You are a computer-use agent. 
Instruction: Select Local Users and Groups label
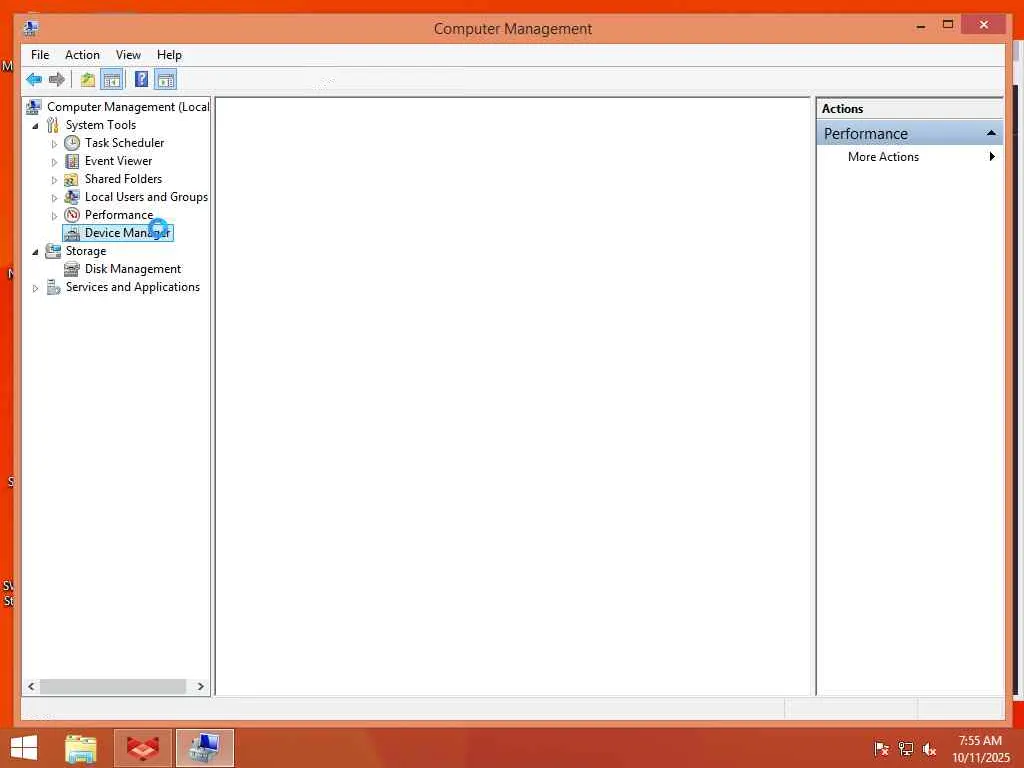[x=146, y=197]
